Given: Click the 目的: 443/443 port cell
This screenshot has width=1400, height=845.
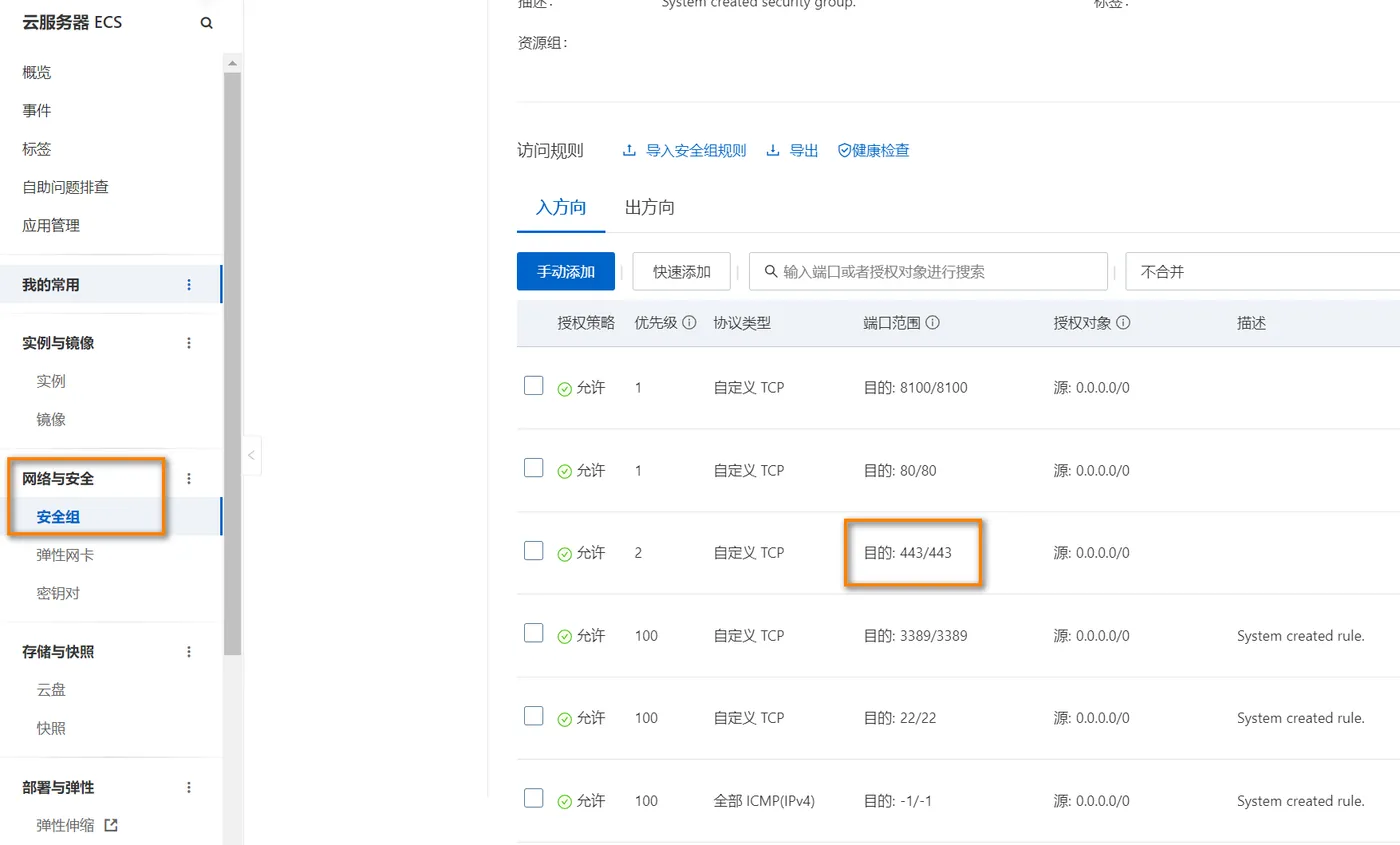Looking at the screenshot, I should pos(908,553).
